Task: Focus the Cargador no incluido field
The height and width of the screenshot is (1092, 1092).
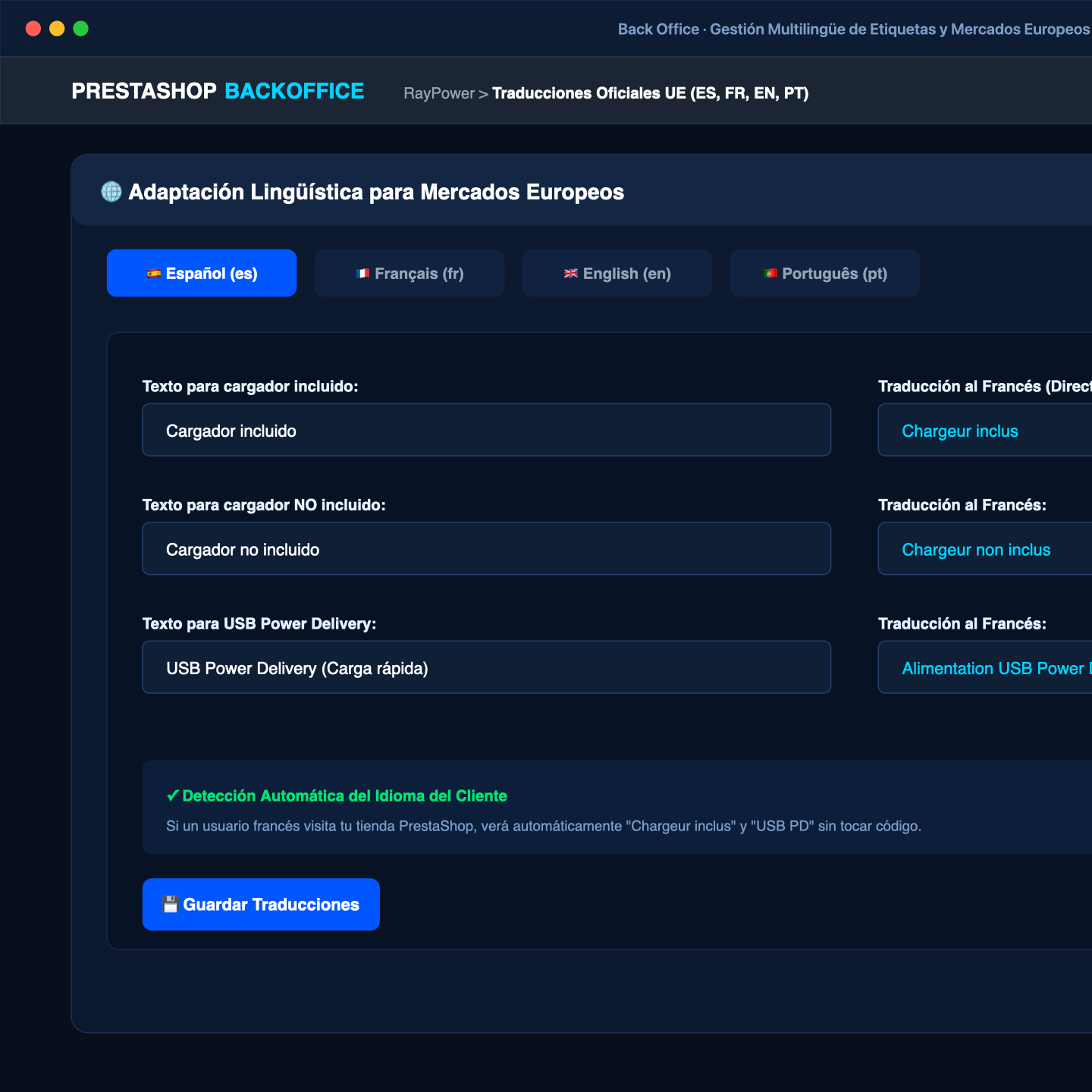Action: (487, 548)
